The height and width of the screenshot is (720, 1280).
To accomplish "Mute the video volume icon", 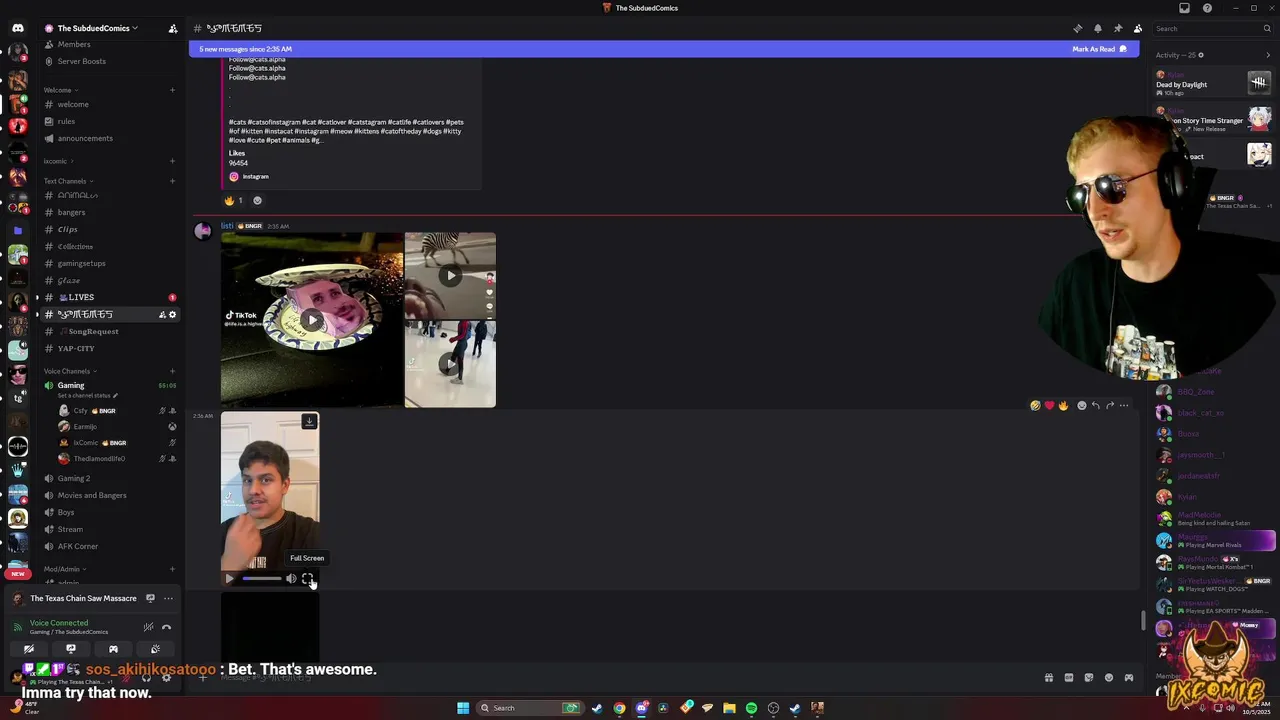I will coord(291,579).
